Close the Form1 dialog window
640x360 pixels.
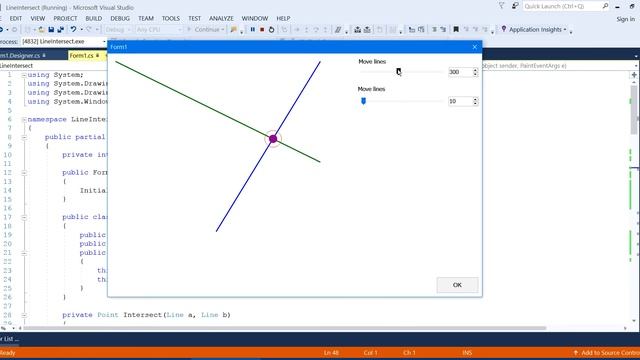pyautogui.click(x=474, y=47)
